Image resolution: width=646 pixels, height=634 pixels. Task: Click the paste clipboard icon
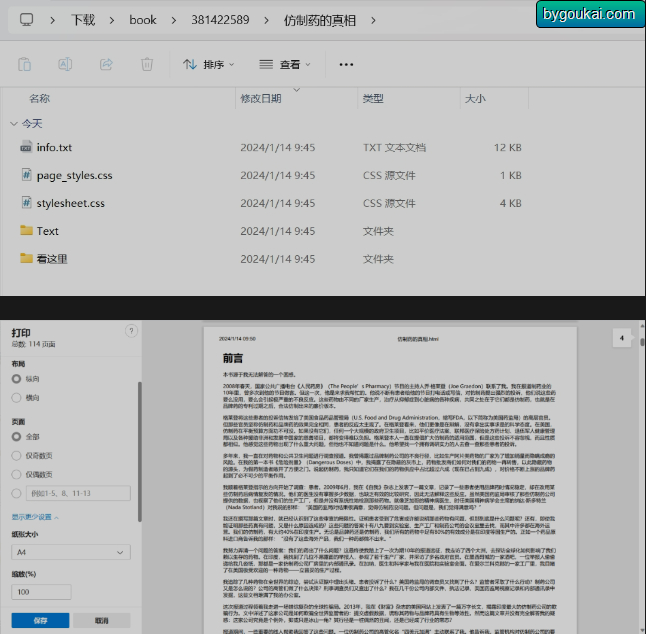[24, 64]
